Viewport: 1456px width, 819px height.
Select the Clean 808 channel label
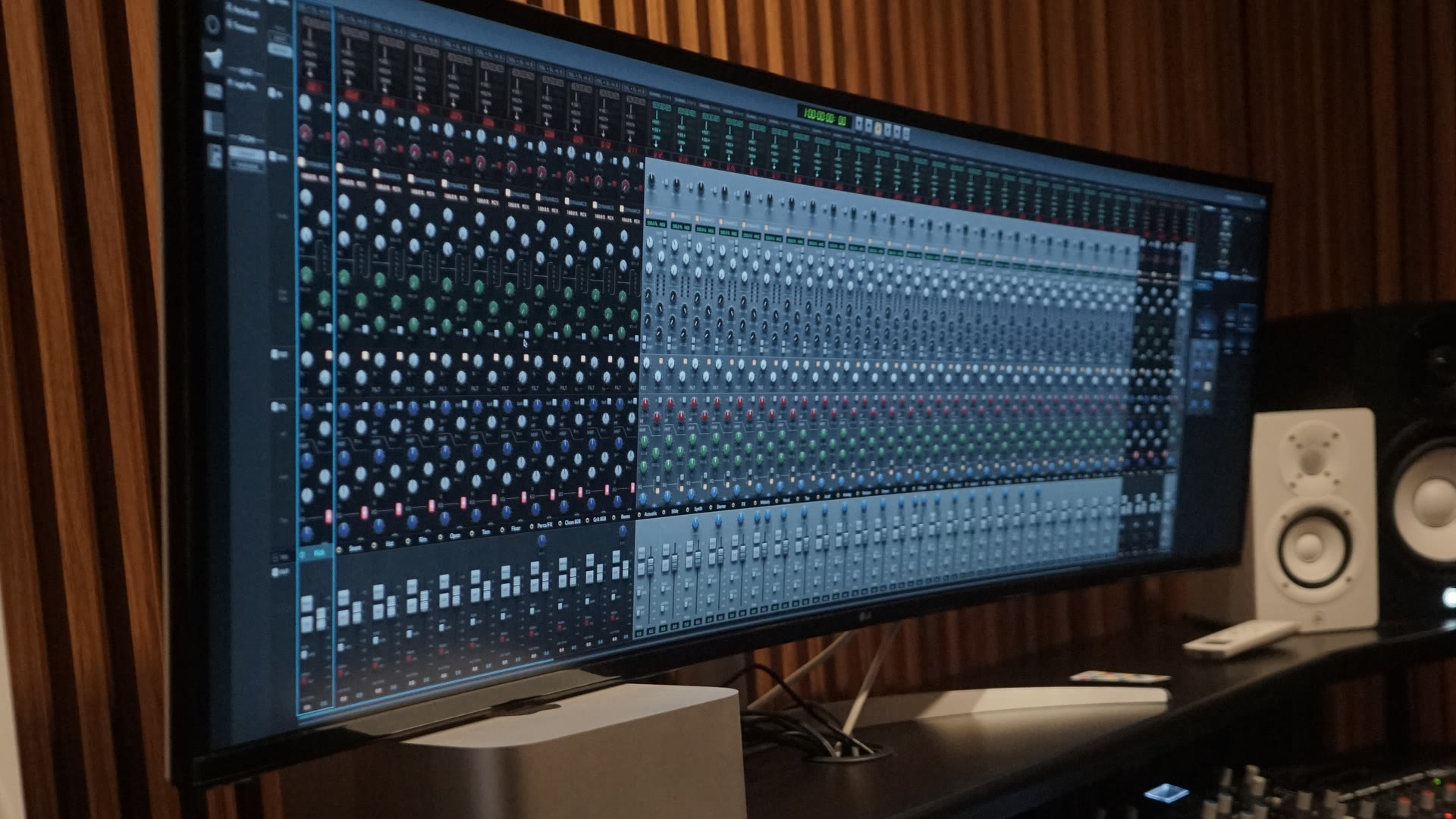573,522
